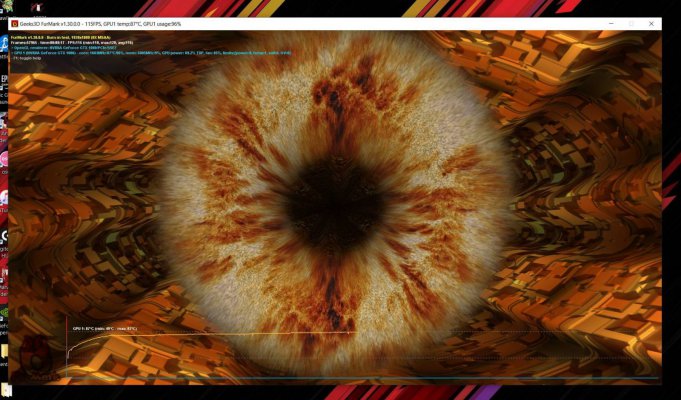Viewport: 681px width, 400px height.
Task: Click the Frames and FPS statistics line
Action: pos(72,43)
